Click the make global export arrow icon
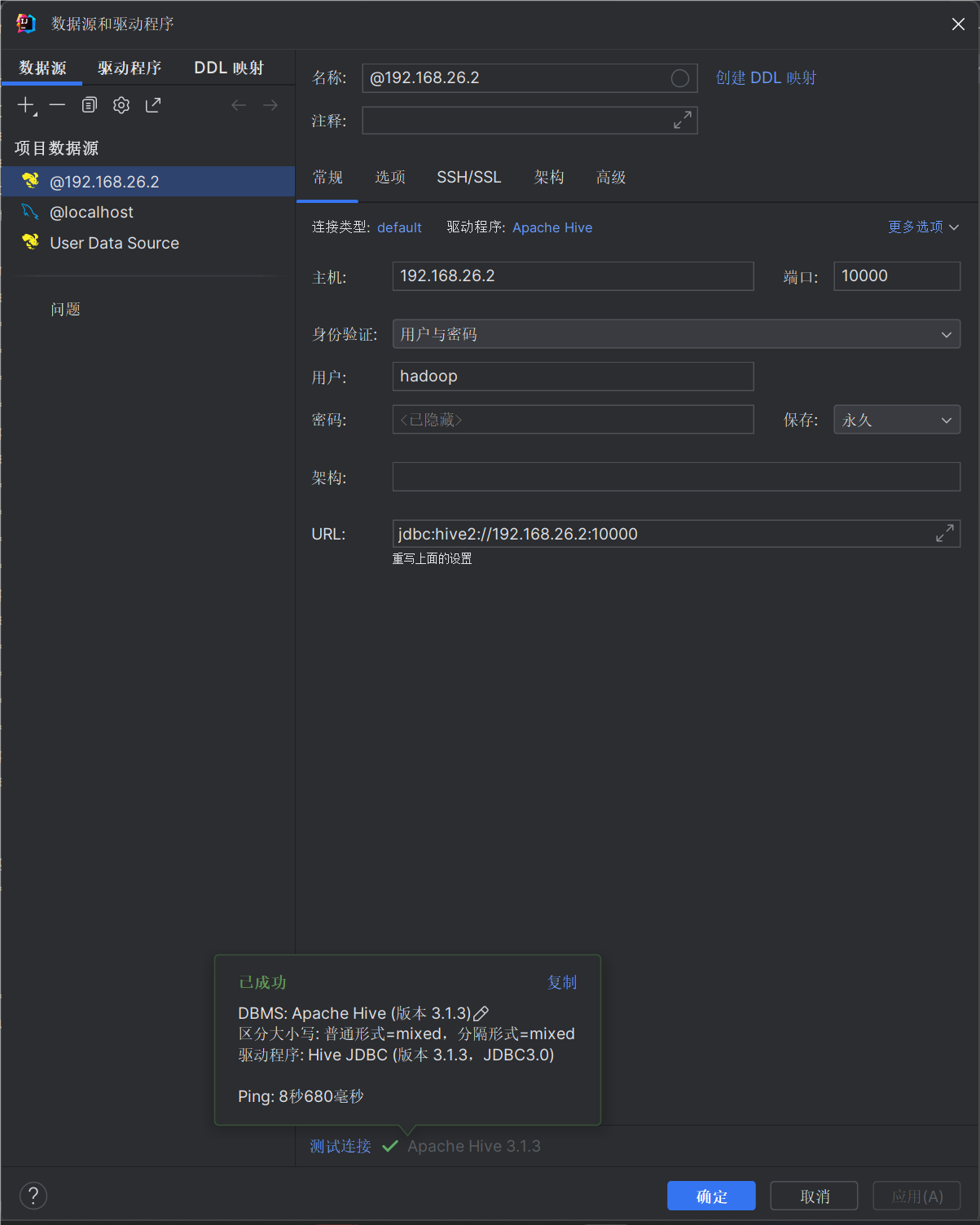The width and height of the screenshot is (980, 1225). 153,105
